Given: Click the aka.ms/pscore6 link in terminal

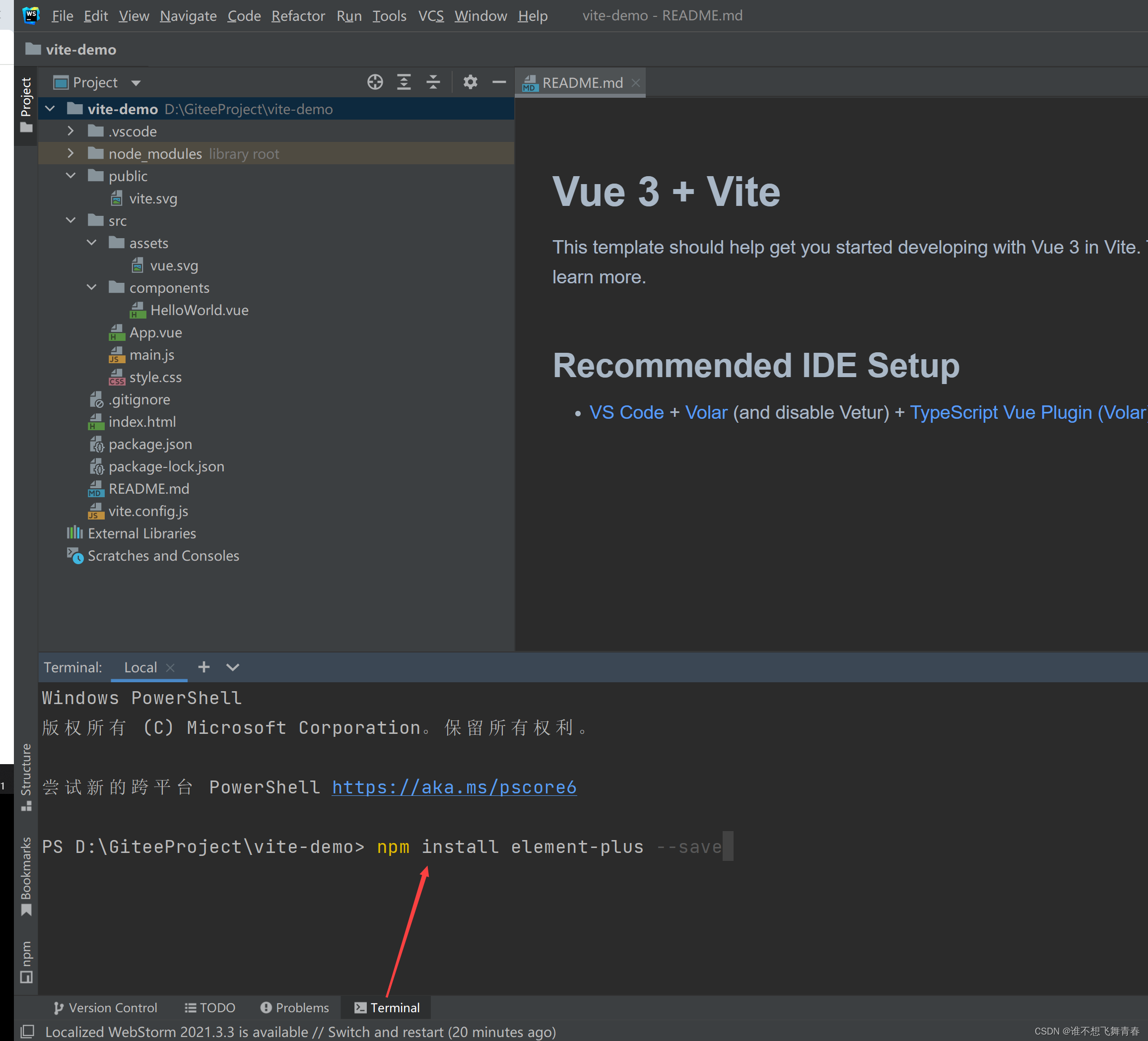Looking at the screenshot, I should coord(454,787).
